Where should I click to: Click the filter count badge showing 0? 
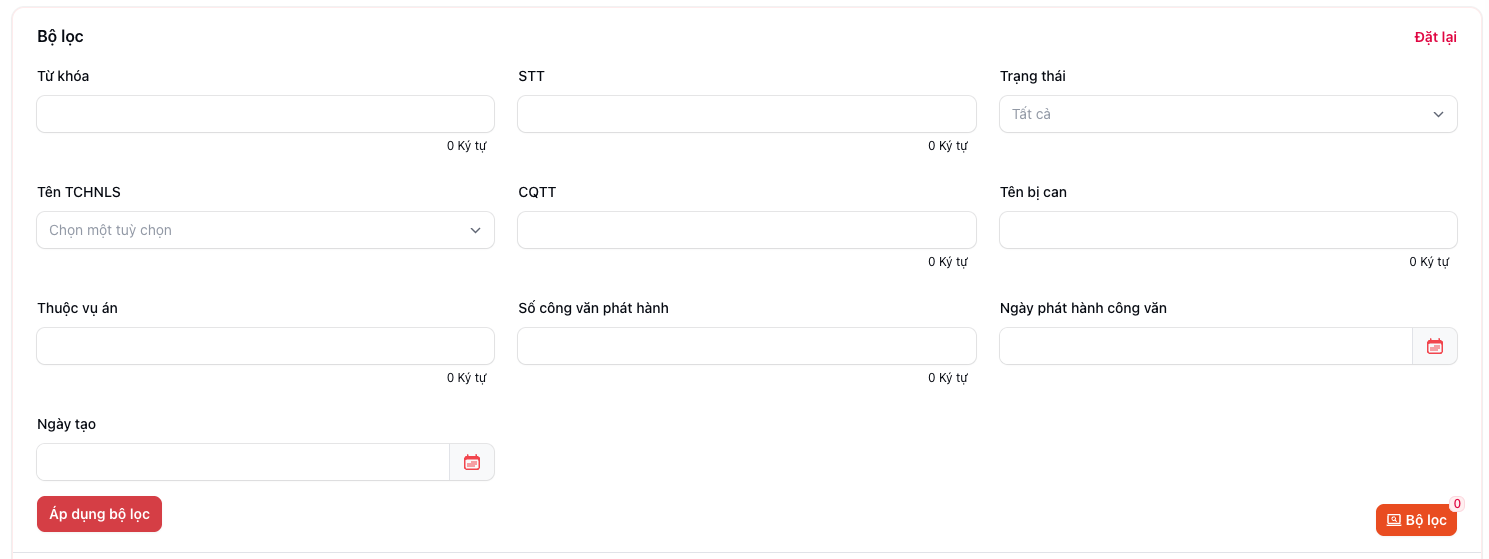(1457, 504)
